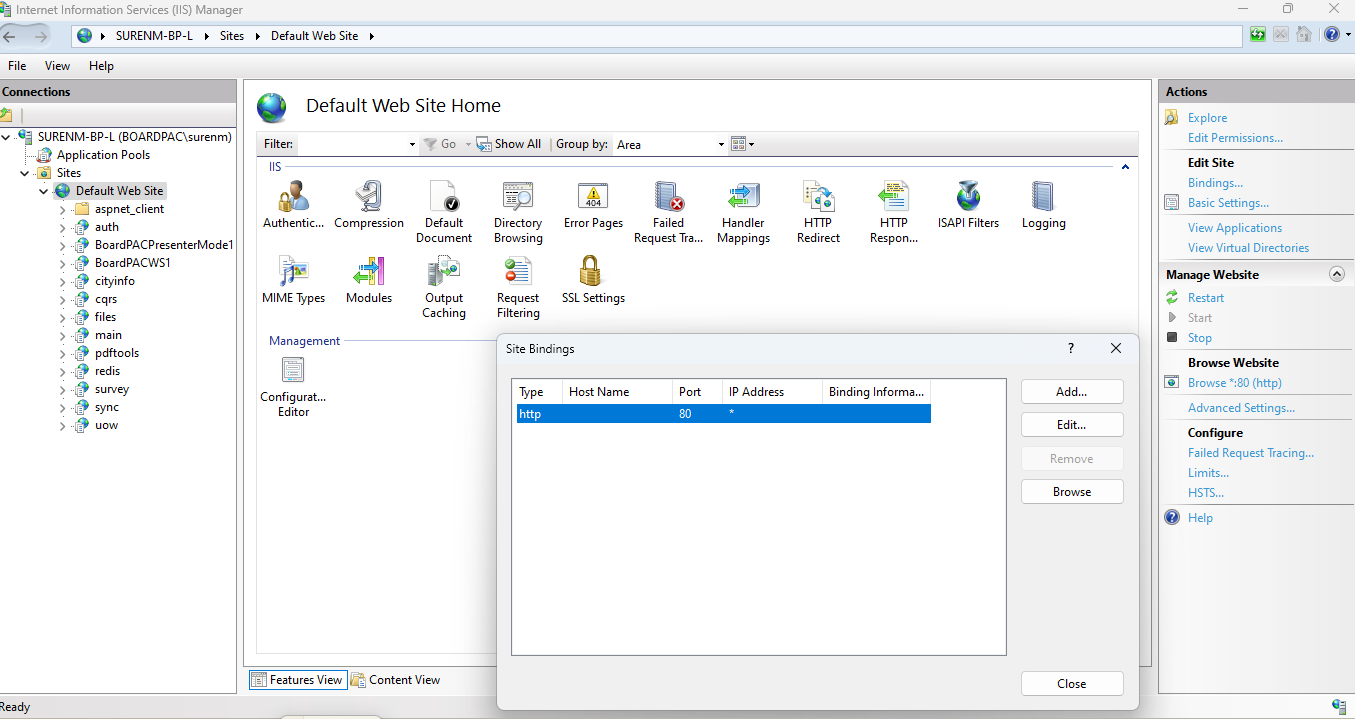The image size is (1355, 719).
Task: Open the Logging feature icon
Action: [1043, 205]
